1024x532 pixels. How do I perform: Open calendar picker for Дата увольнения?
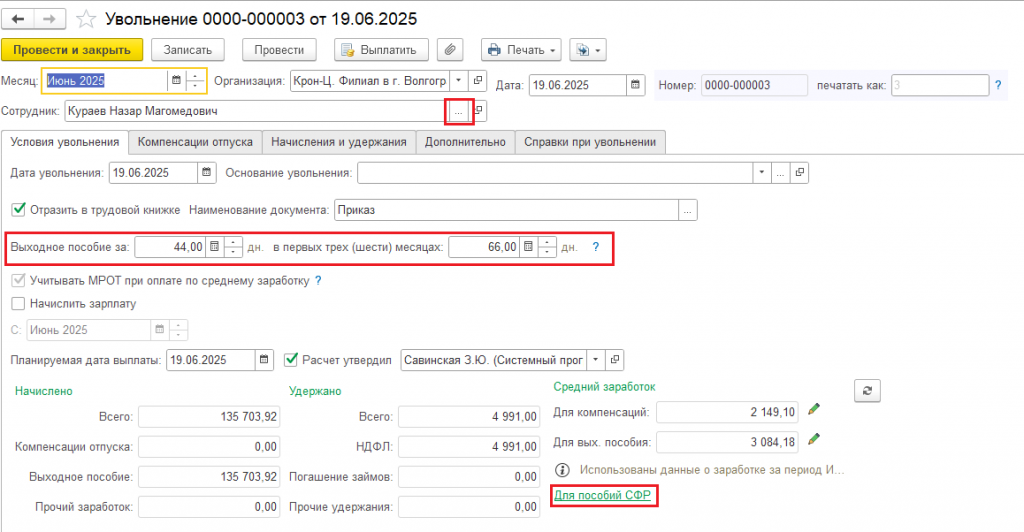[x=207, y=173]
